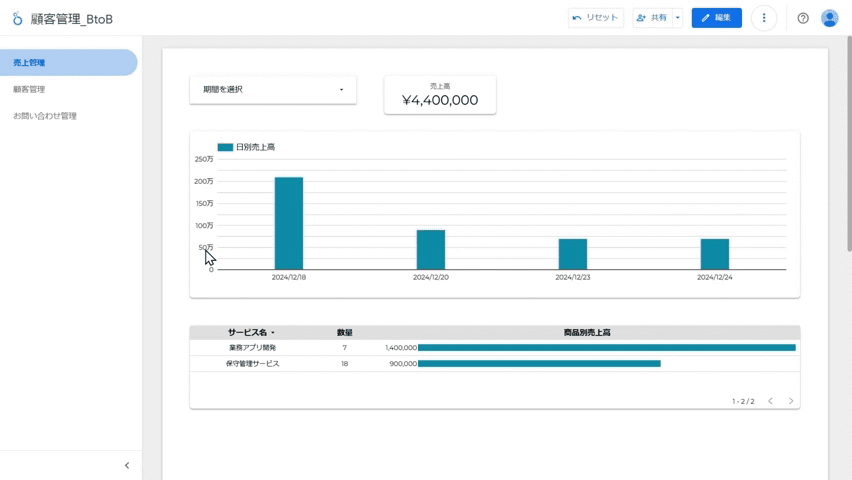852x480 pixels.
Task: Click the 2024/12/23 bar in chart
Action: (x=573, y=254)
